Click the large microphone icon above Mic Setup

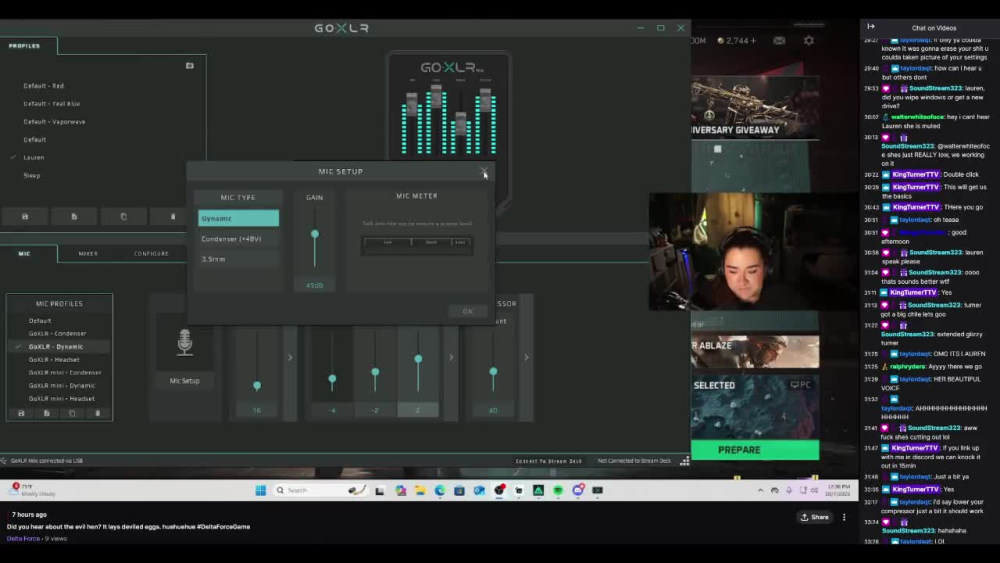[184, 342]
